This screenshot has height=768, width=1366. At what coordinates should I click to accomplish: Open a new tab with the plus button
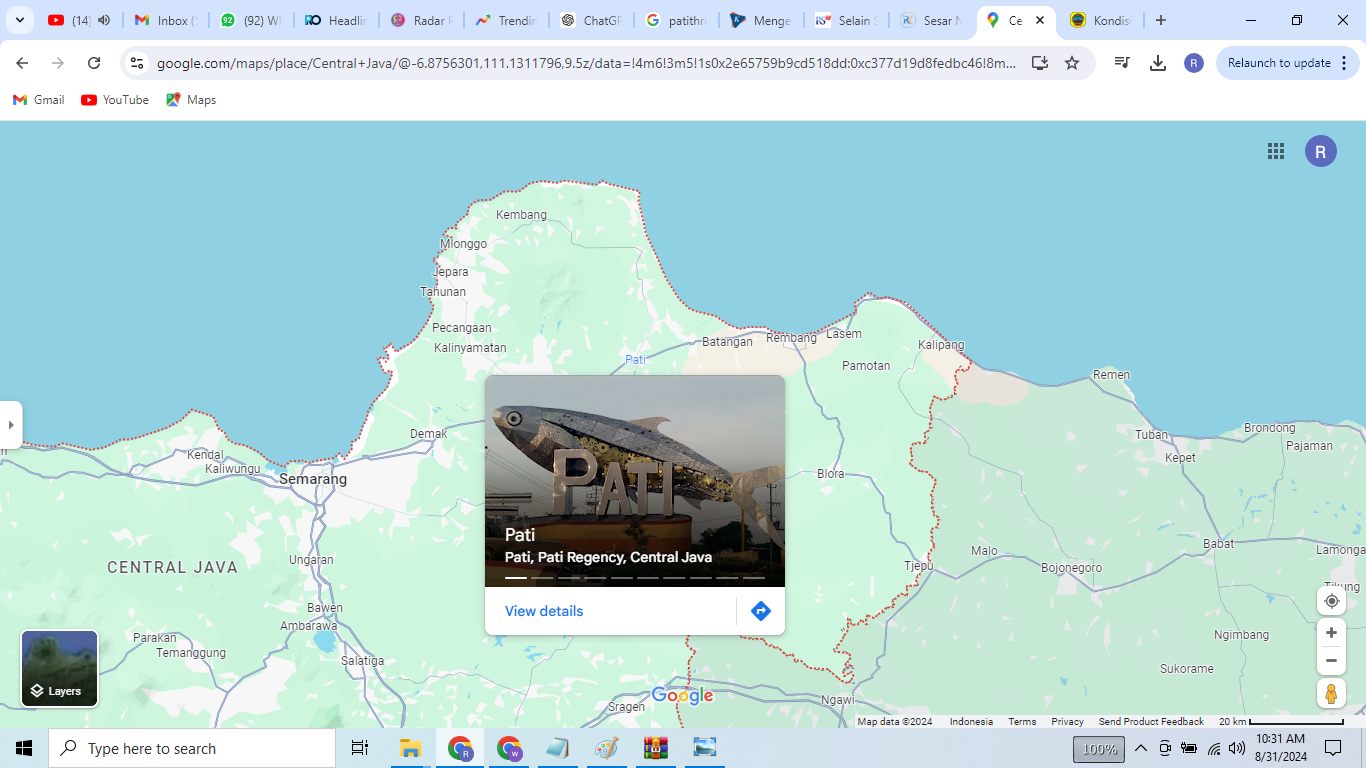pyautogui.click(x=1160, y=20)
